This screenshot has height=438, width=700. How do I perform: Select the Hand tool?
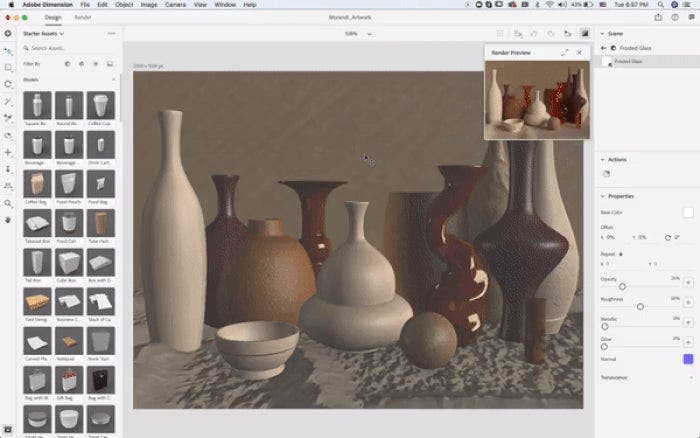pos(8,220)
